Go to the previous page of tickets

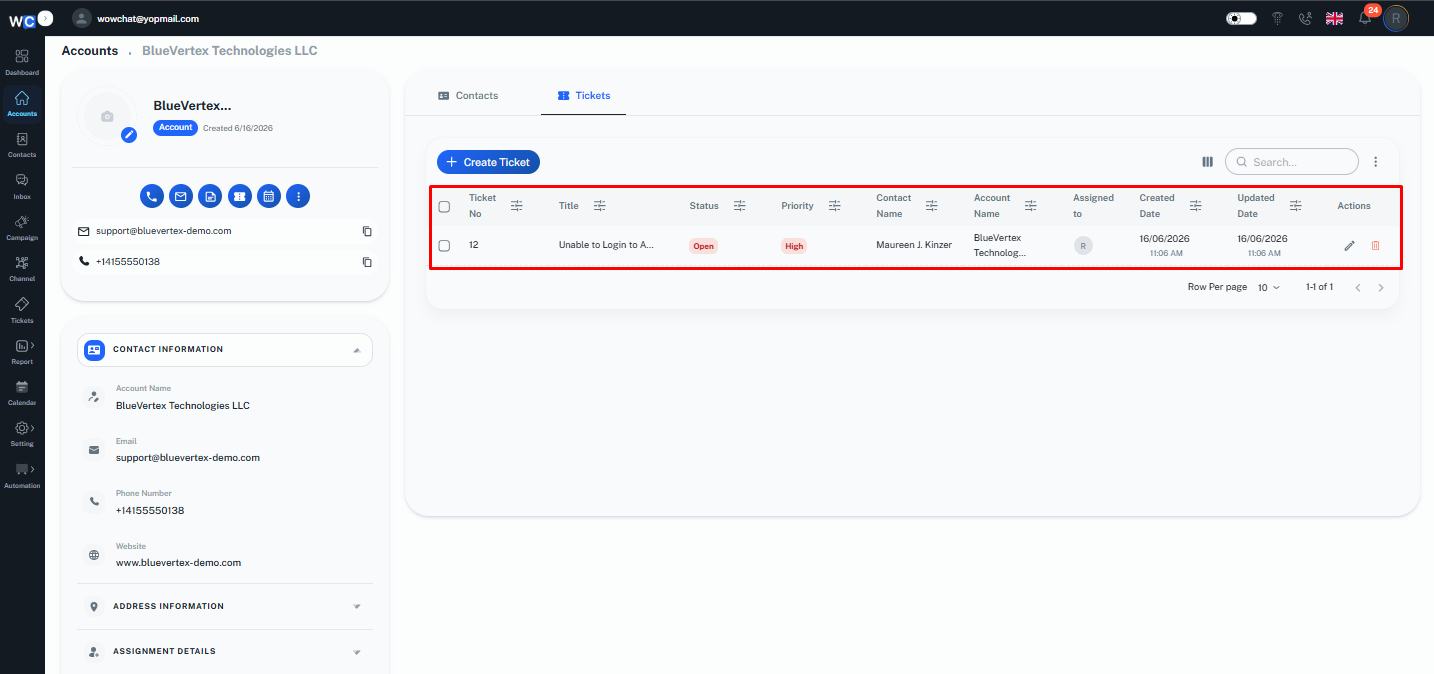click(x=1358, y=288)
